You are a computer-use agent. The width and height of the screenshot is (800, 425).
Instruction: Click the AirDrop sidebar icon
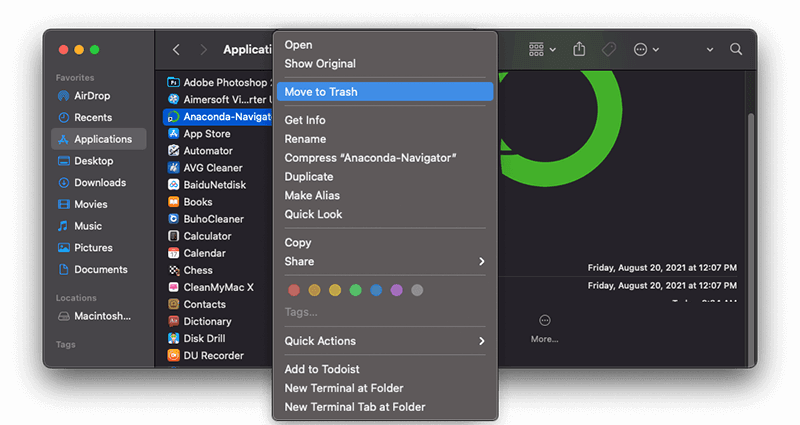click(x=63, y=96)
